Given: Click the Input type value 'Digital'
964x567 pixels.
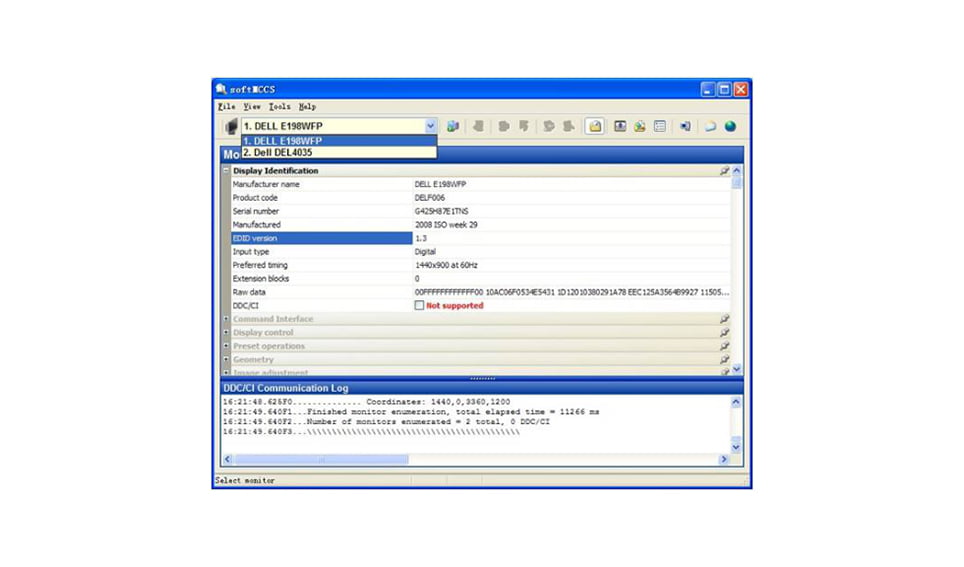Looking at the screenshot, I should [x=425, y=252].
